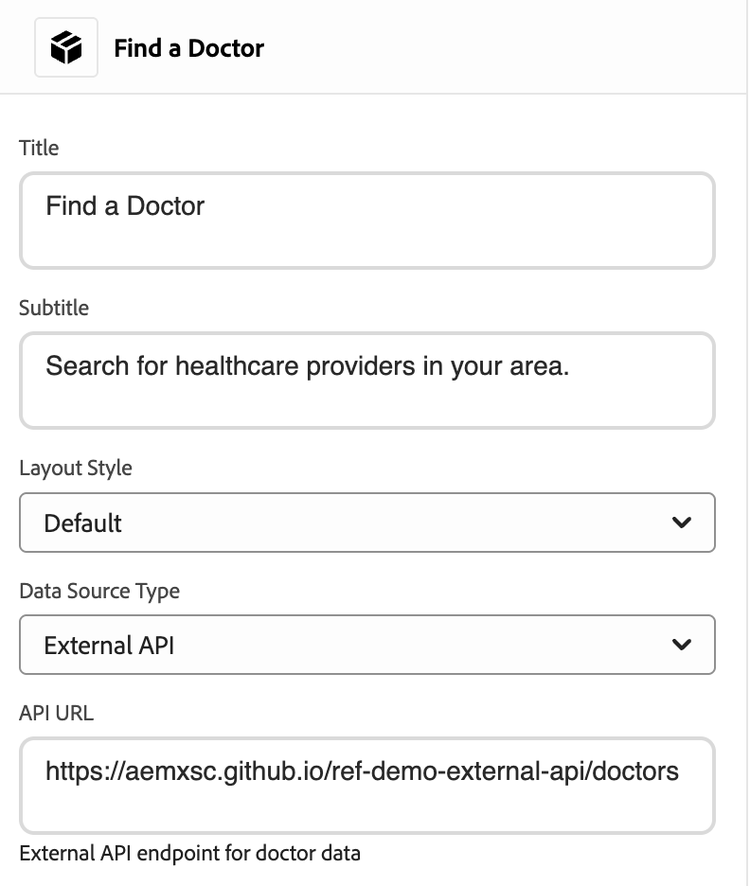Expand the Data Source Type dropdown
Viewport: 750px width, 886px height.
[x=367, y=645]
